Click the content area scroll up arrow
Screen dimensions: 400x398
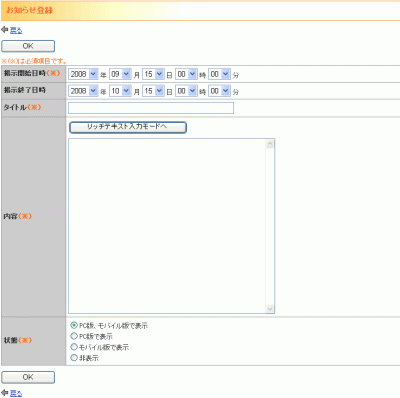click(270, 144)
